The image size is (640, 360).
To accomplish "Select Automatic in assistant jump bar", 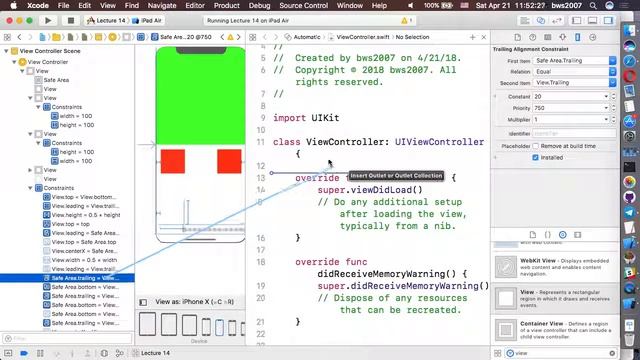I will click(x=303, y=37).
